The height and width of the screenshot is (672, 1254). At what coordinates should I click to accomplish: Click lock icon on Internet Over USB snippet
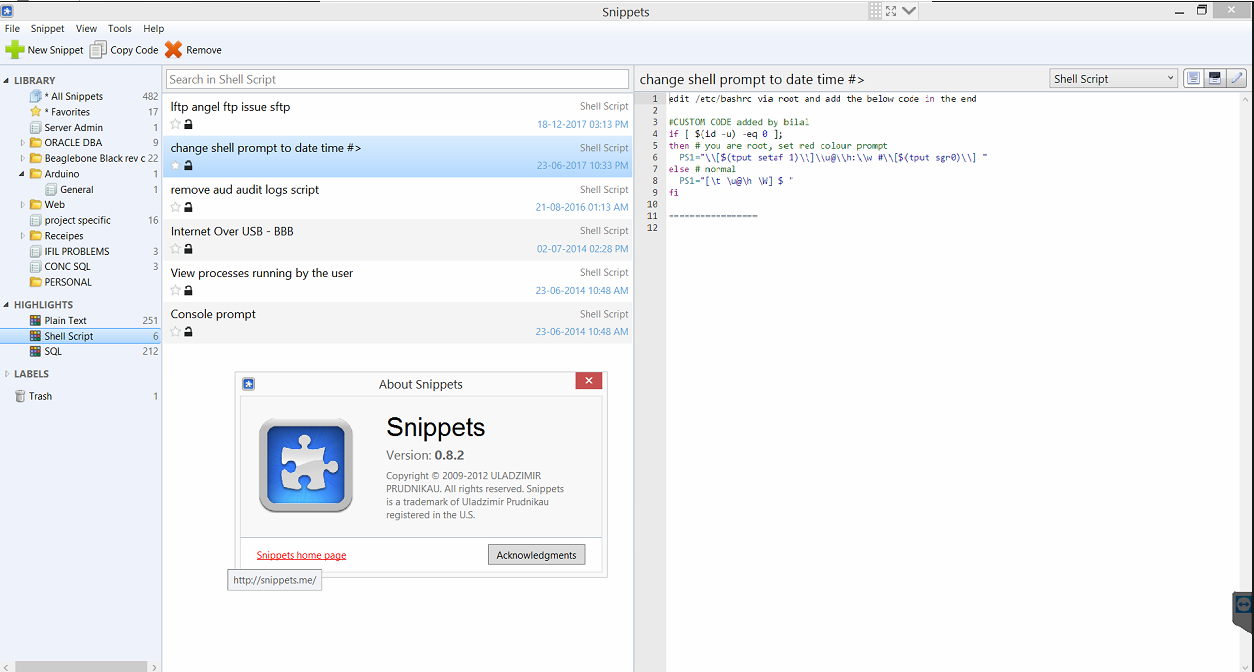[188, 249]
